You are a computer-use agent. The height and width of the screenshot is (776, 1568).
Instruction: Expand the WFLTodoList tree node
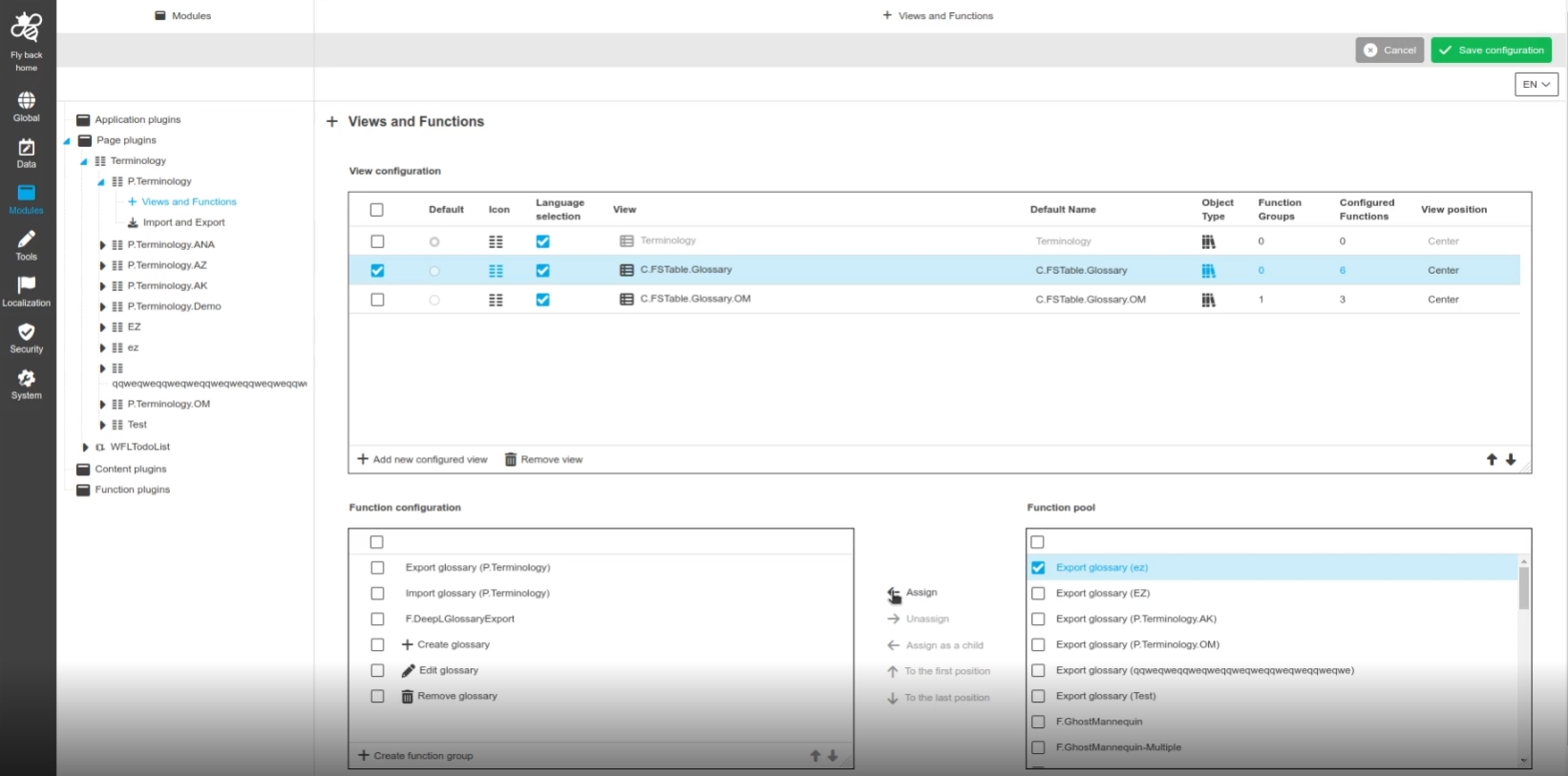[85, 447]
